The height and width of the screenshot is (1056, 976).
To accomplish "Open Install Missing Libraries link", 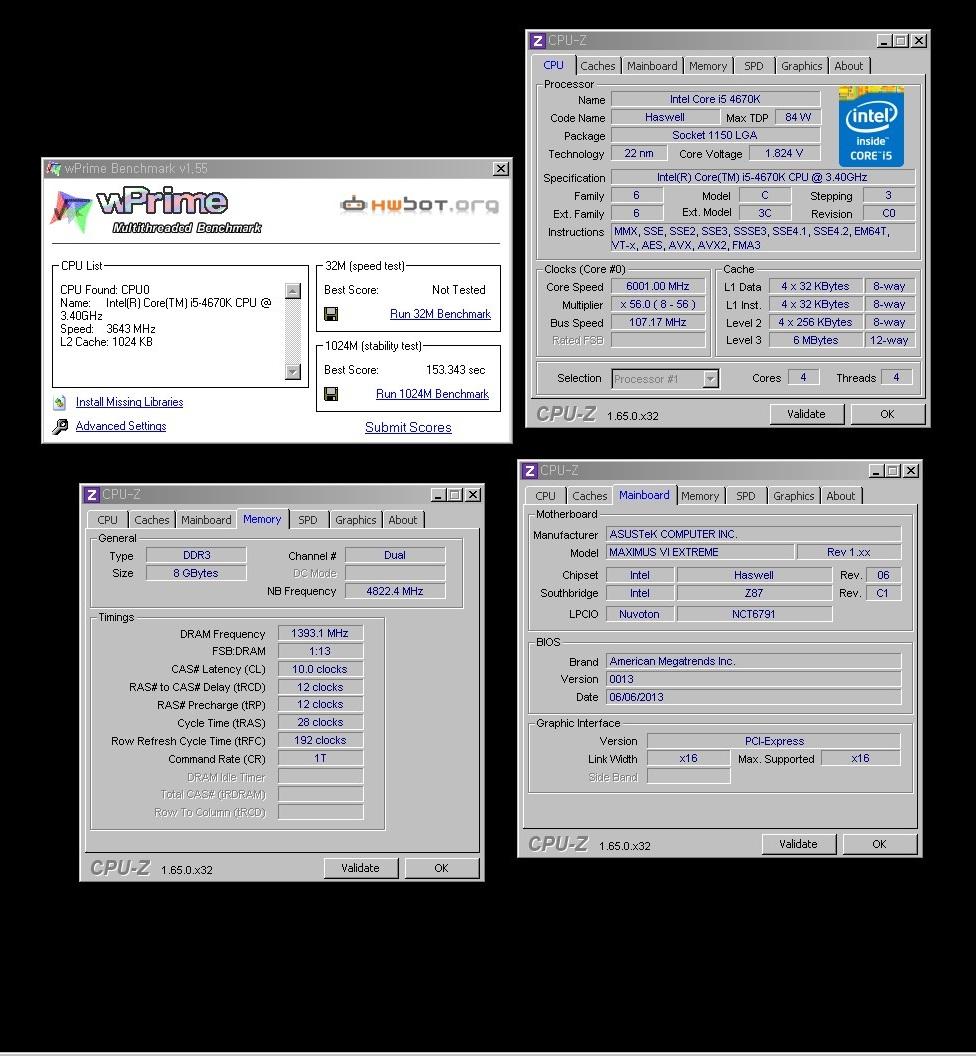I will (x=129, y=402).
